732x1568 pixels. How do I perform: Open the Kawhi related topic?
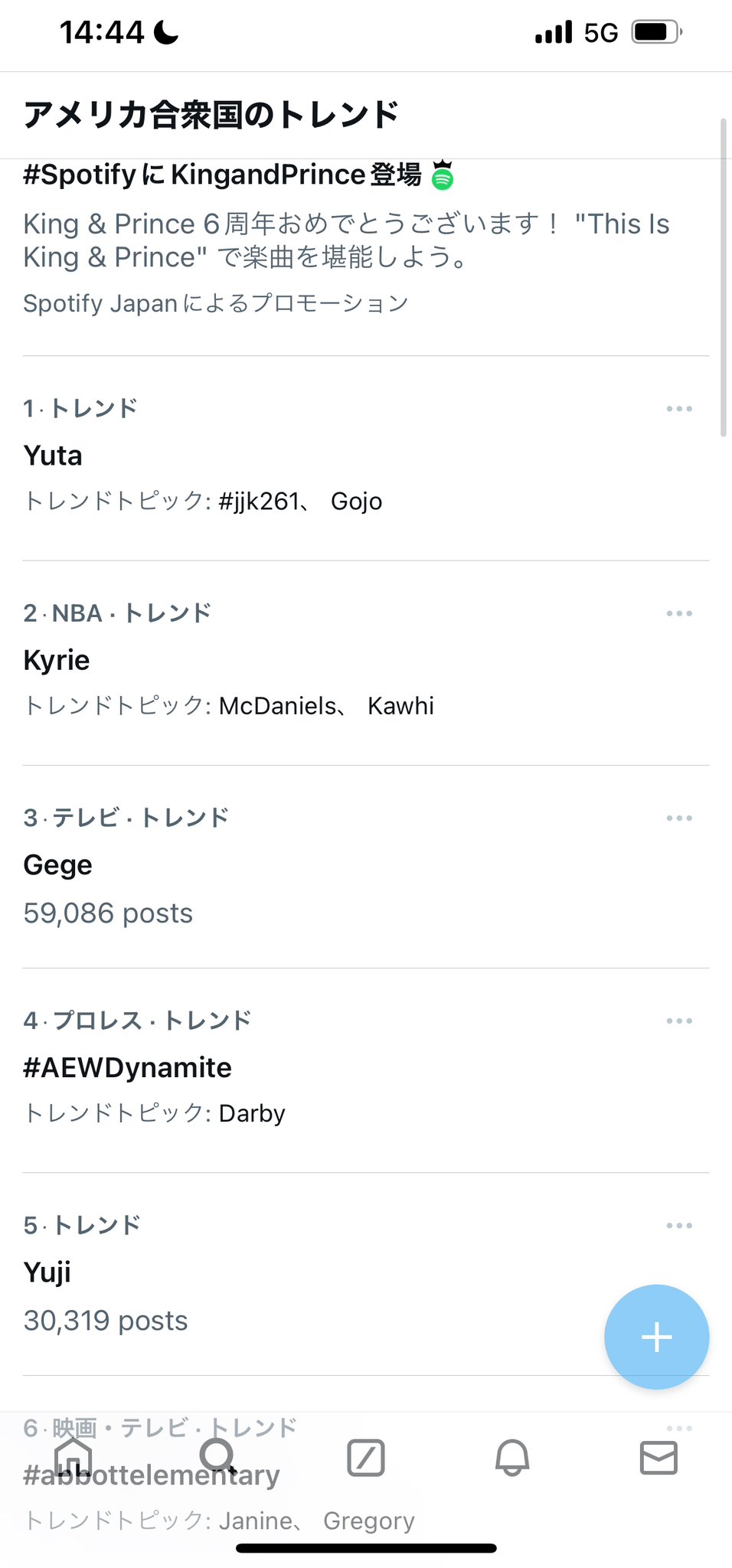(400, 706)
